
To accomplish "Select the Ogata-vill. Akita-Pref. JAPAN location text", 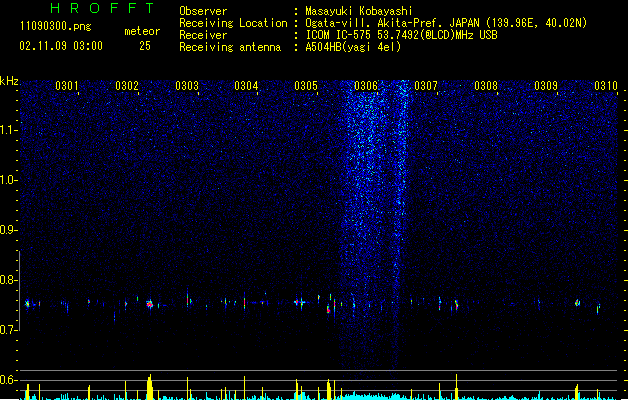I will (446, 23).
